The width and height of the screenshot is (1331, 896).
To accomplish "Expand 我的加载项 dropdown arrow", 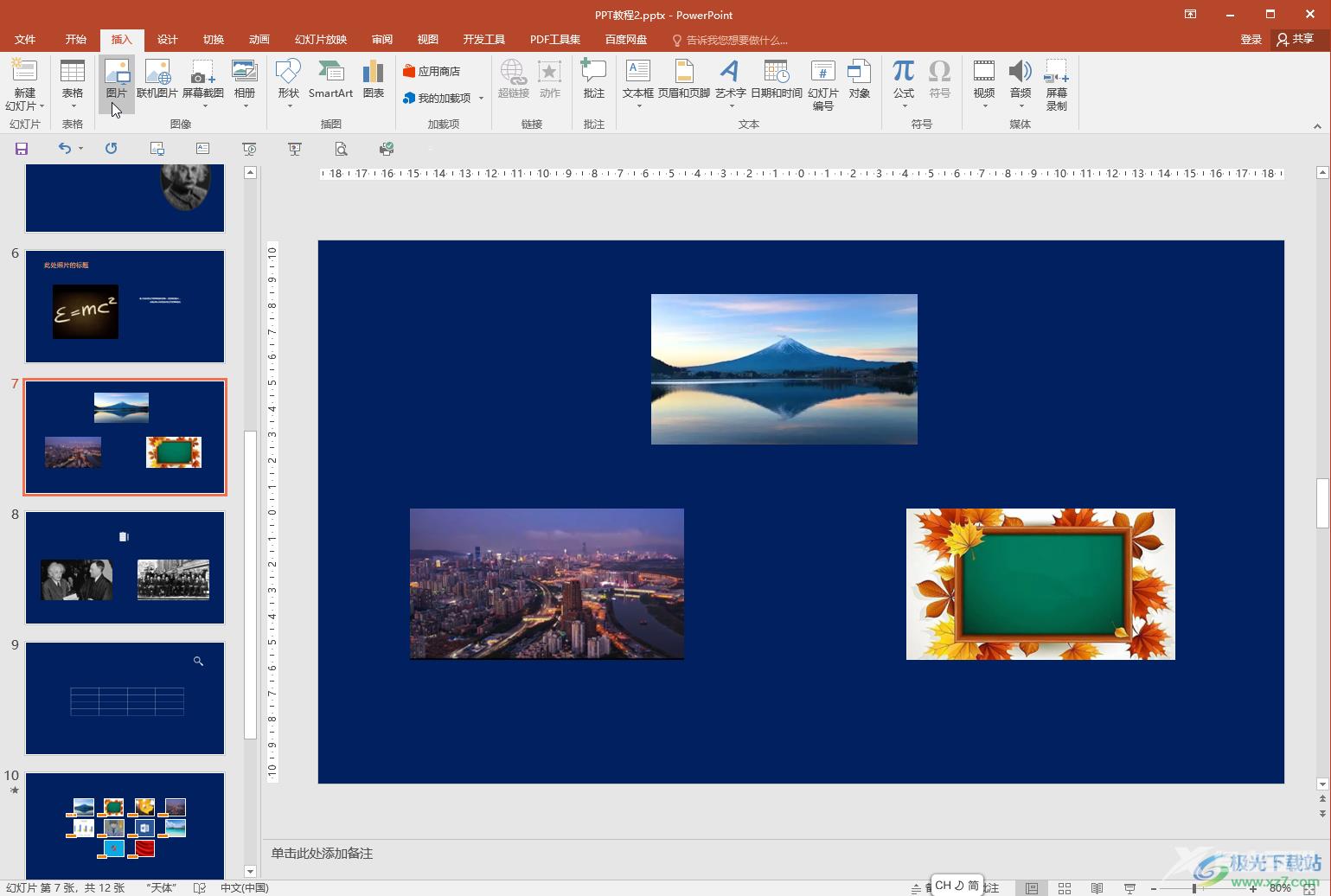I will [x=481, y=98].
